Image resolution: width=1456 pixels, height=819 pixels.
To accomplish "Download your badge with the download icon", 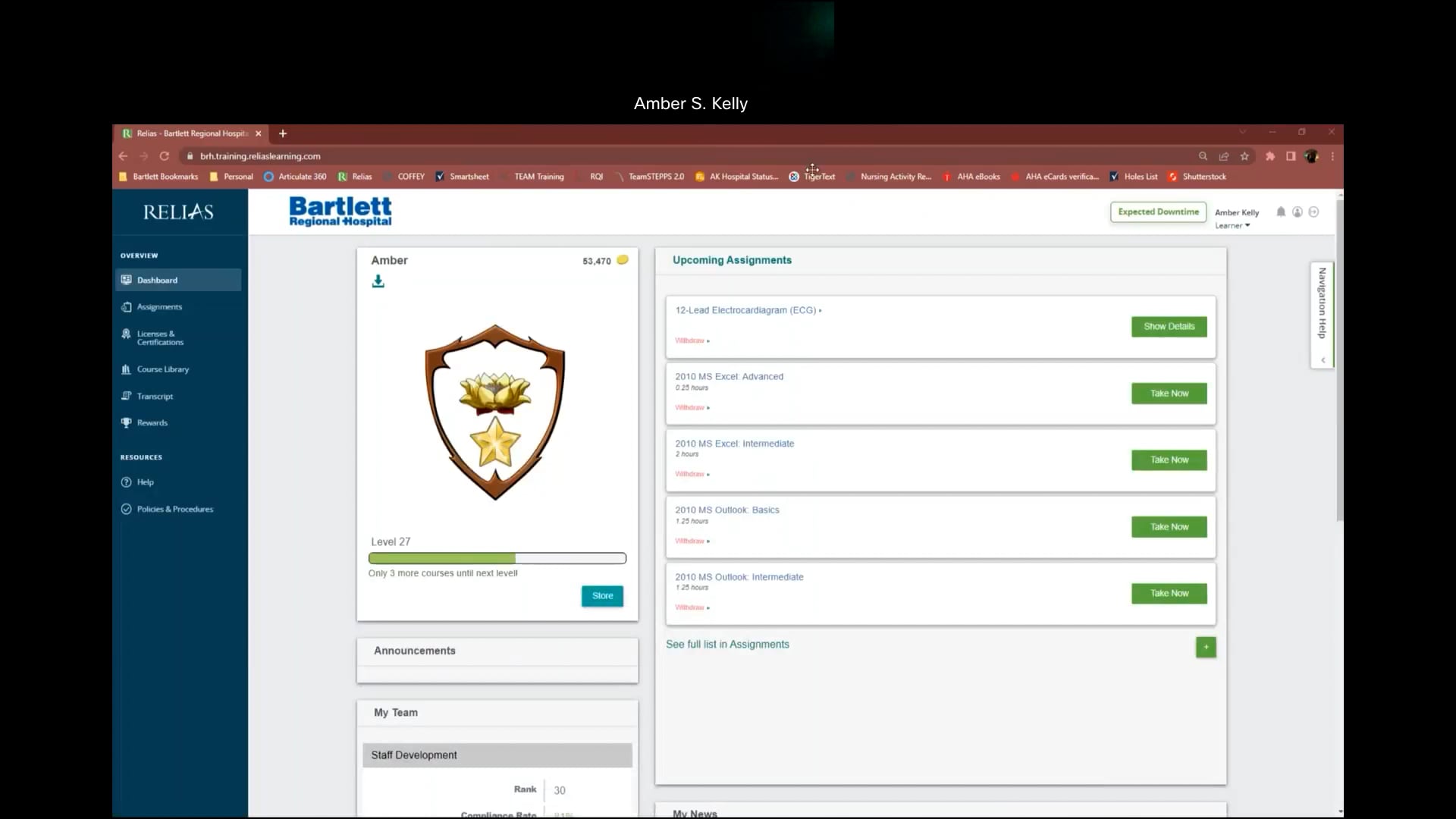I will tap(378, 281).
